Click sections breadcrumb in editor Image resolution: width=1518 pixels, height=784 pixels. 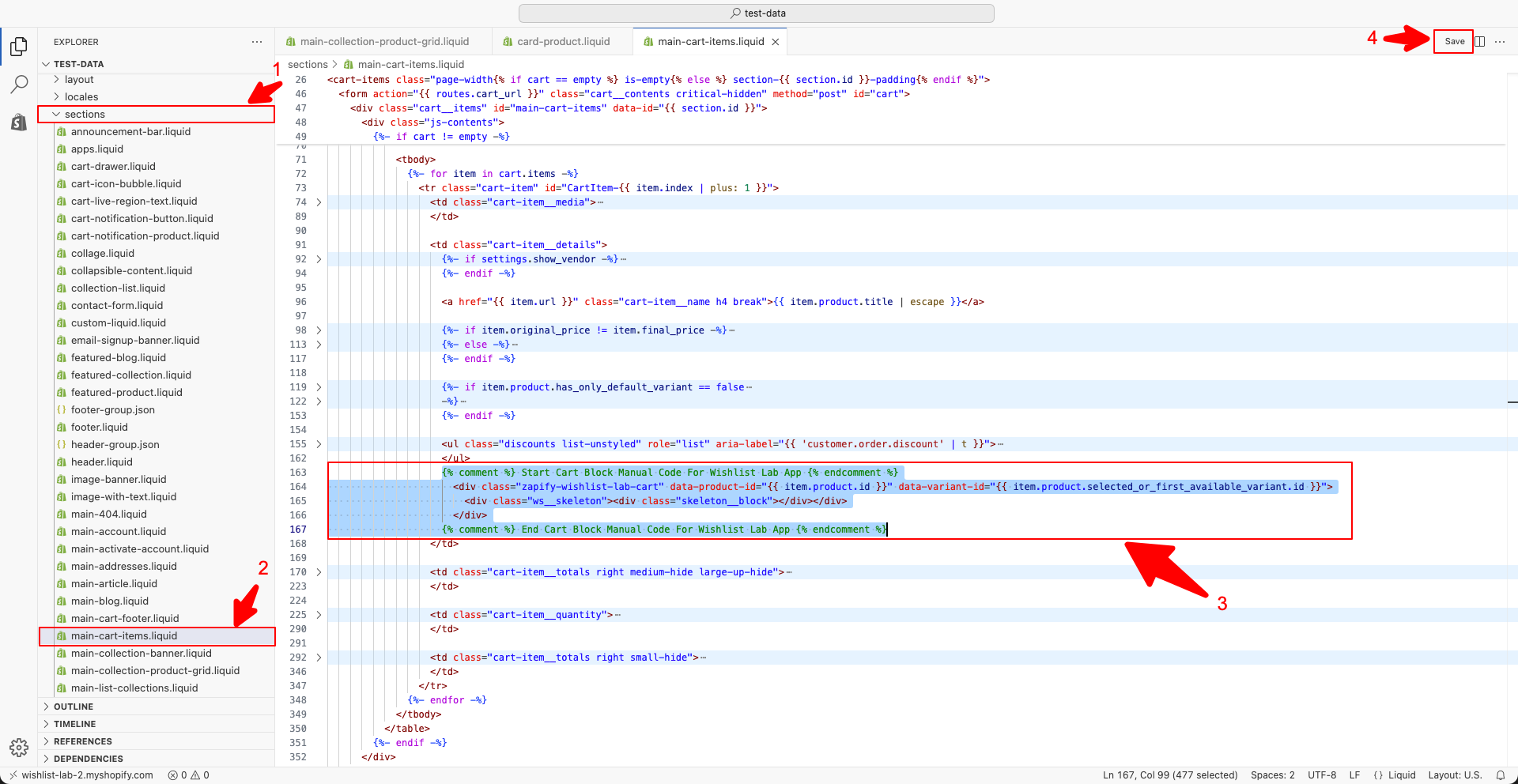(x=308, y=65)
